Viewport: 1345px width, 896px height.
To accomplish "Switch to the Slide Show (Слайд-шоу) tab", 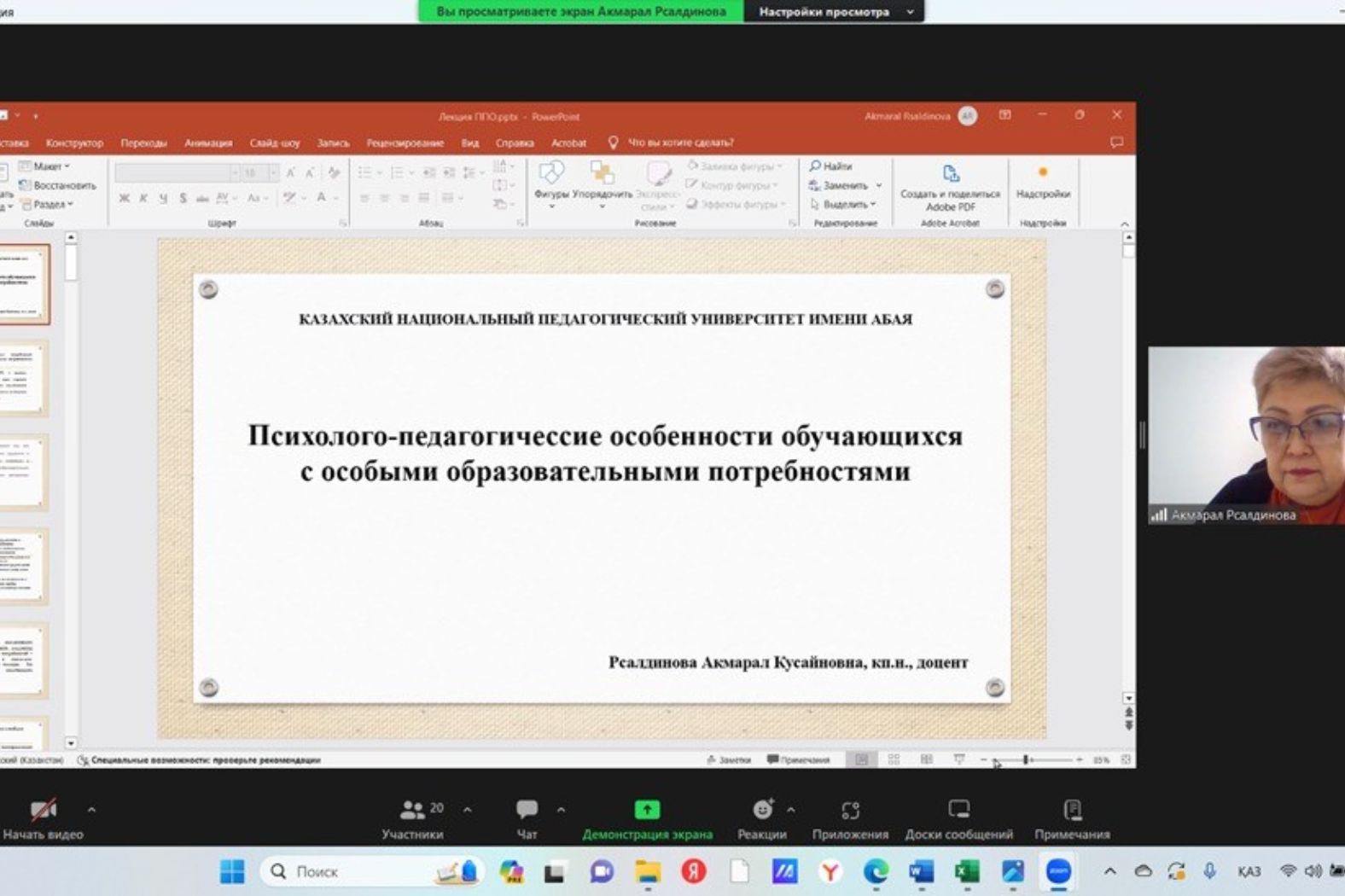I will tap(275, 143).
